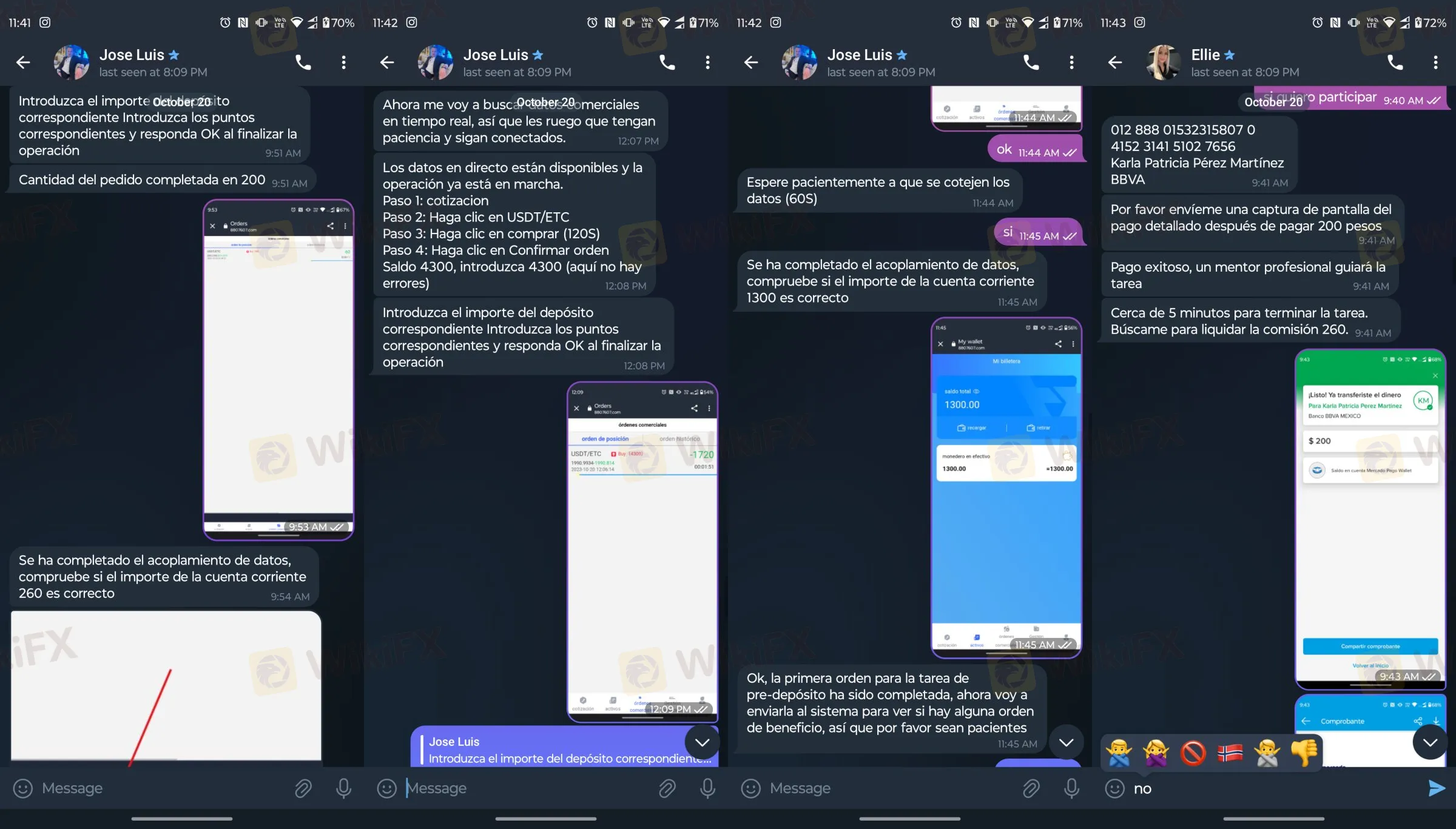
Task: Tap the Instagram notification icon beside 11:43
Action: click(1140, 22)
